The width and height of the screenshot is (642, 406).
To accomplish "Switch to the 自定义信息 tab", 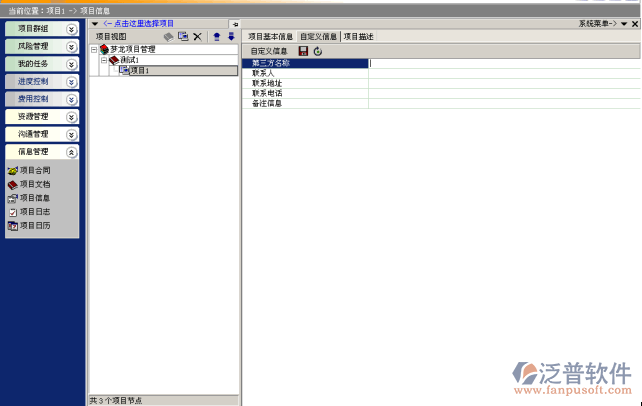I will click(x=318, y=36).
